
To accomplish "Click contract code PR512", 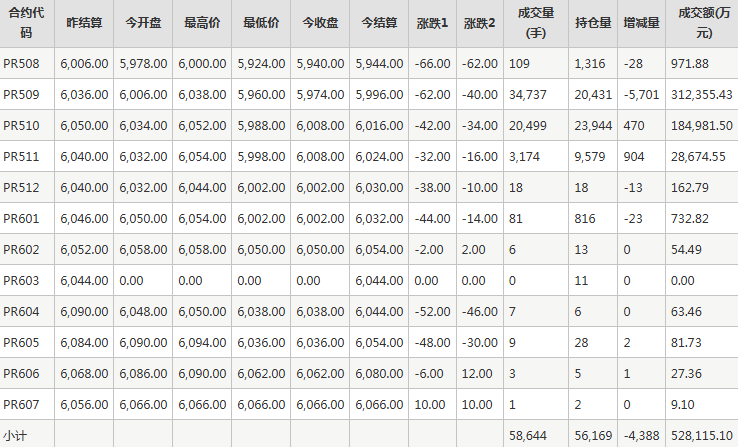I will [21, 188].
